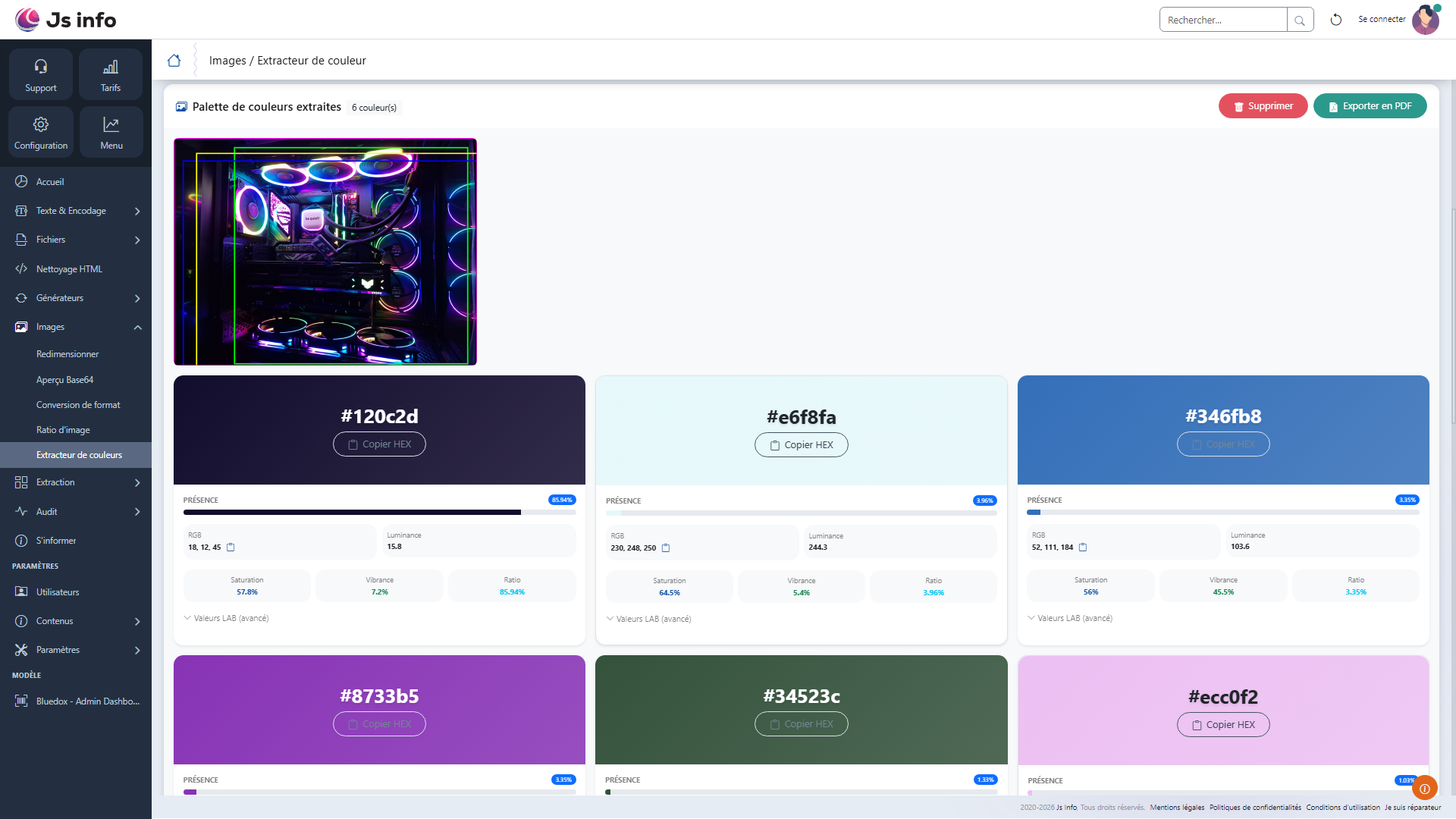This screenshot has height=819, width=1456.
Task: Click Exporter en PDF button
Action: [1370, 106]
